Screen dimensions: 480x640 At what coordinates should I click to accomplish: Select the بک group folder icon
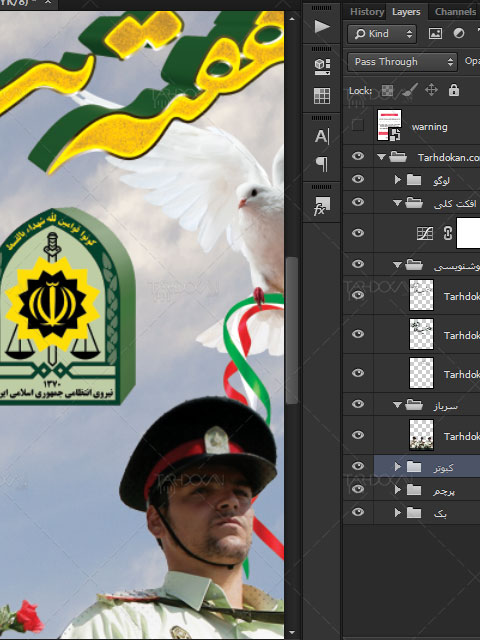tap(414, 512)
